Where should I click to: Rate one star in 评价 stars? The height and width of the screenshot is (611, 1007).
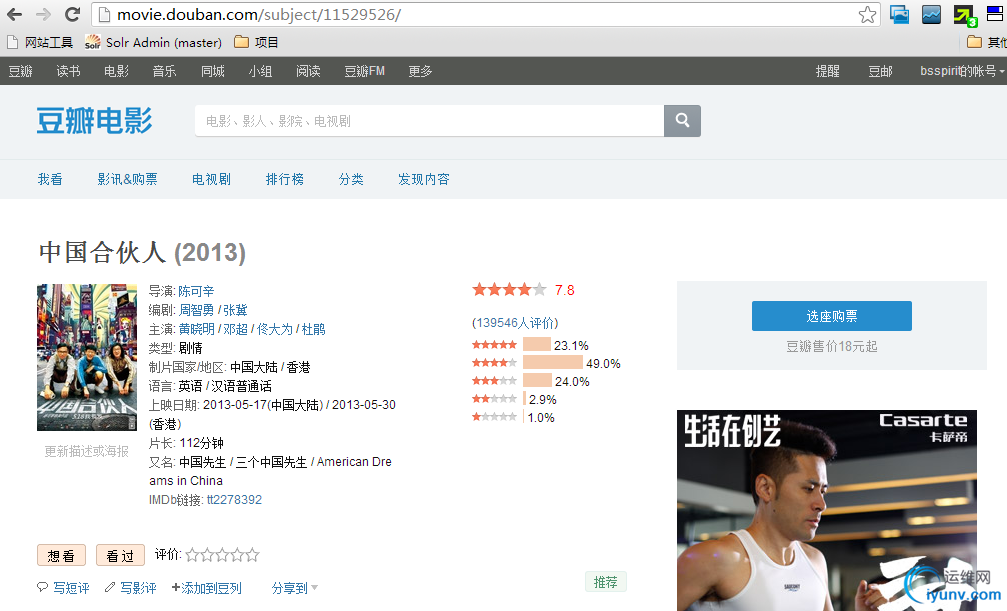pos(192,555)
